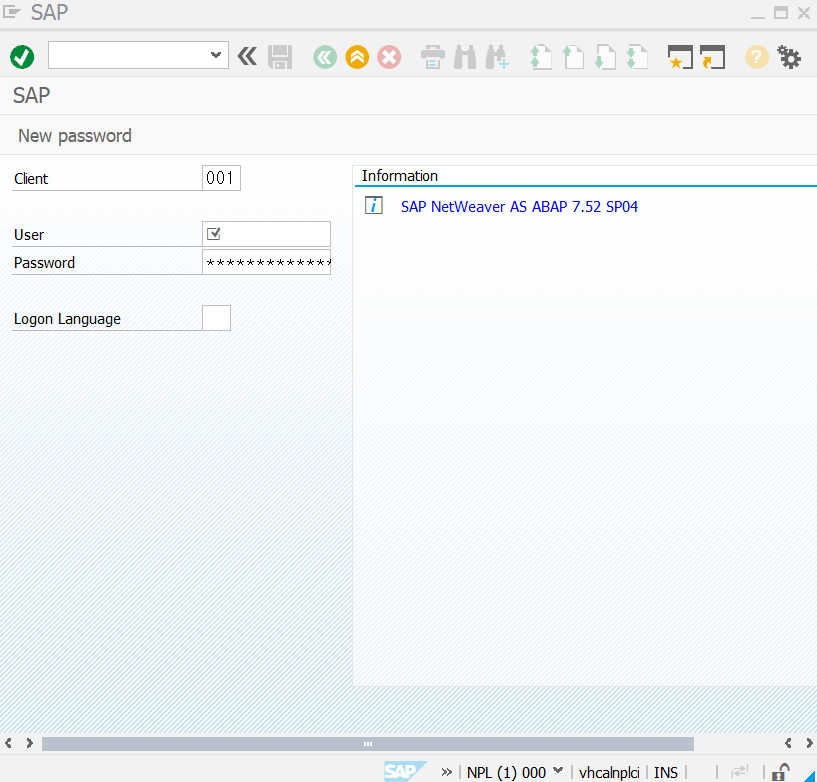Click the status bar transfer arrows icon
The height and width of the screenshot is (782, 817).
[740, 771]
